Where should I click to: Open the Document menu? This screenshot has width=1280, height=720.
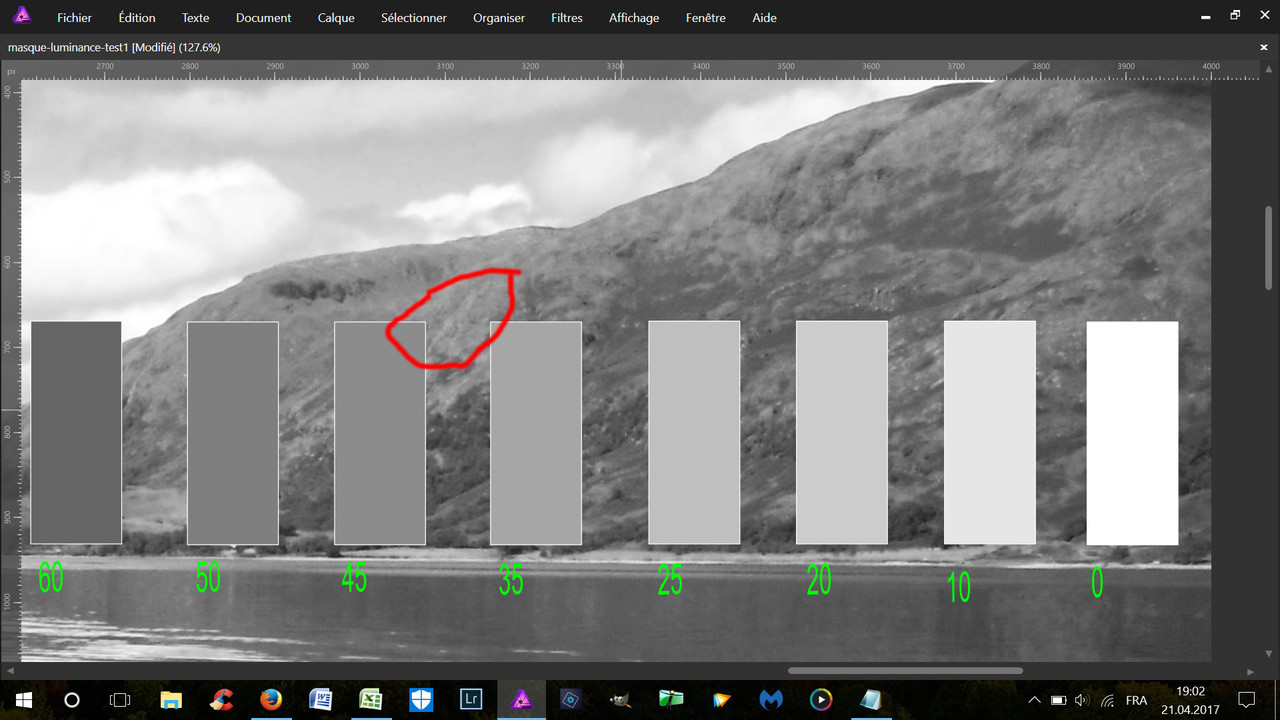264,18
